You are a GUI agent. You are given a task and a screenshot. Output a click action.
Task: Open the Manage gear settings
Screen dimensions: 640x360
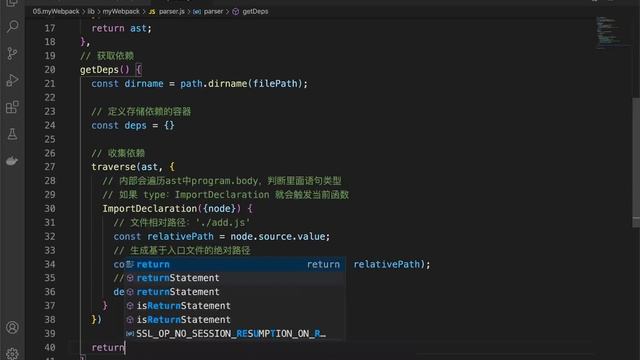click(12, 353)
